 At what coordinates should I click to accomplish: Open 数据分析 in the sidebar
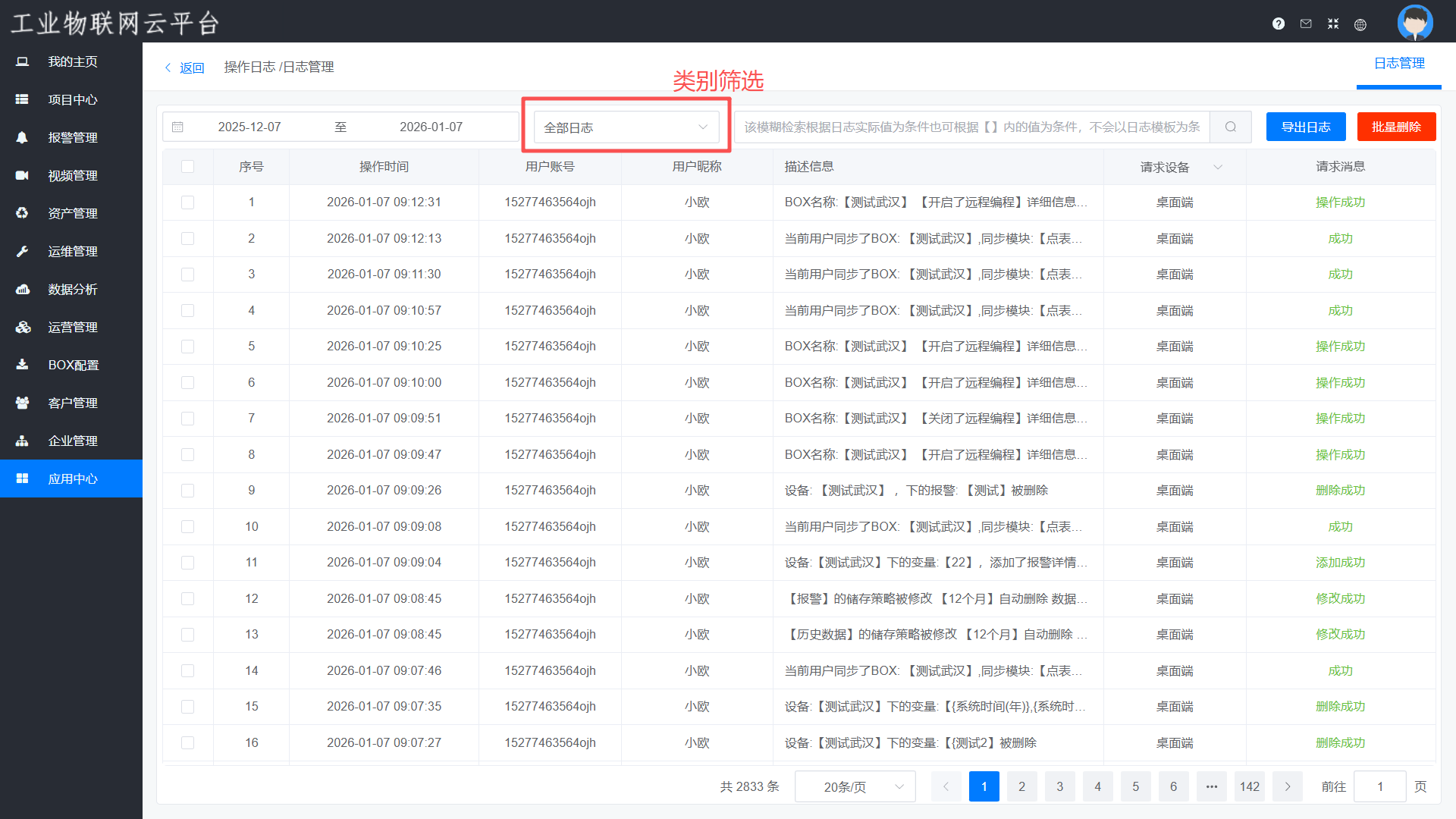pyautogui.click(x=72, y=289)
